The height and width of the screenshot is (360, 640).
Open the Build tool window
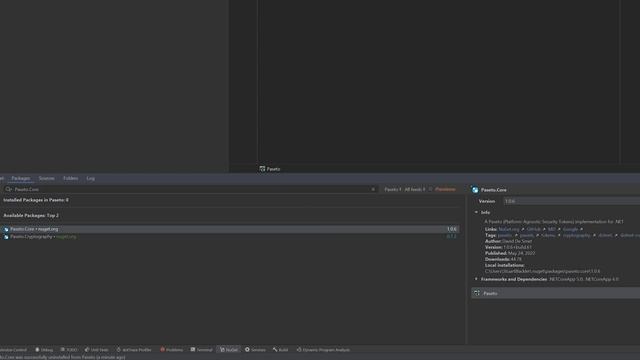coord(280,350)
